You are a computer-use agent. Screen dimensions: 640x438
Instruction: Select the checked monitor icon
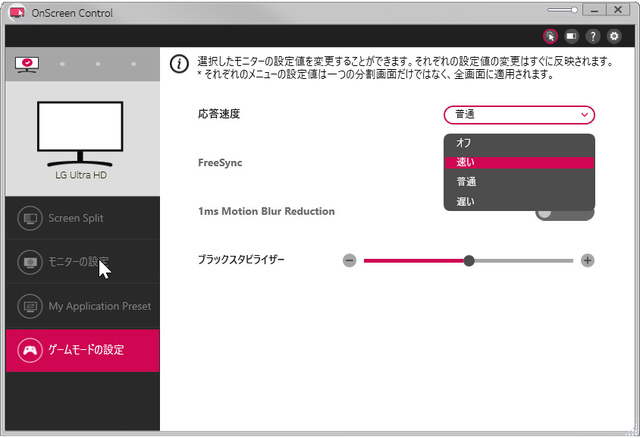[27, 64]
